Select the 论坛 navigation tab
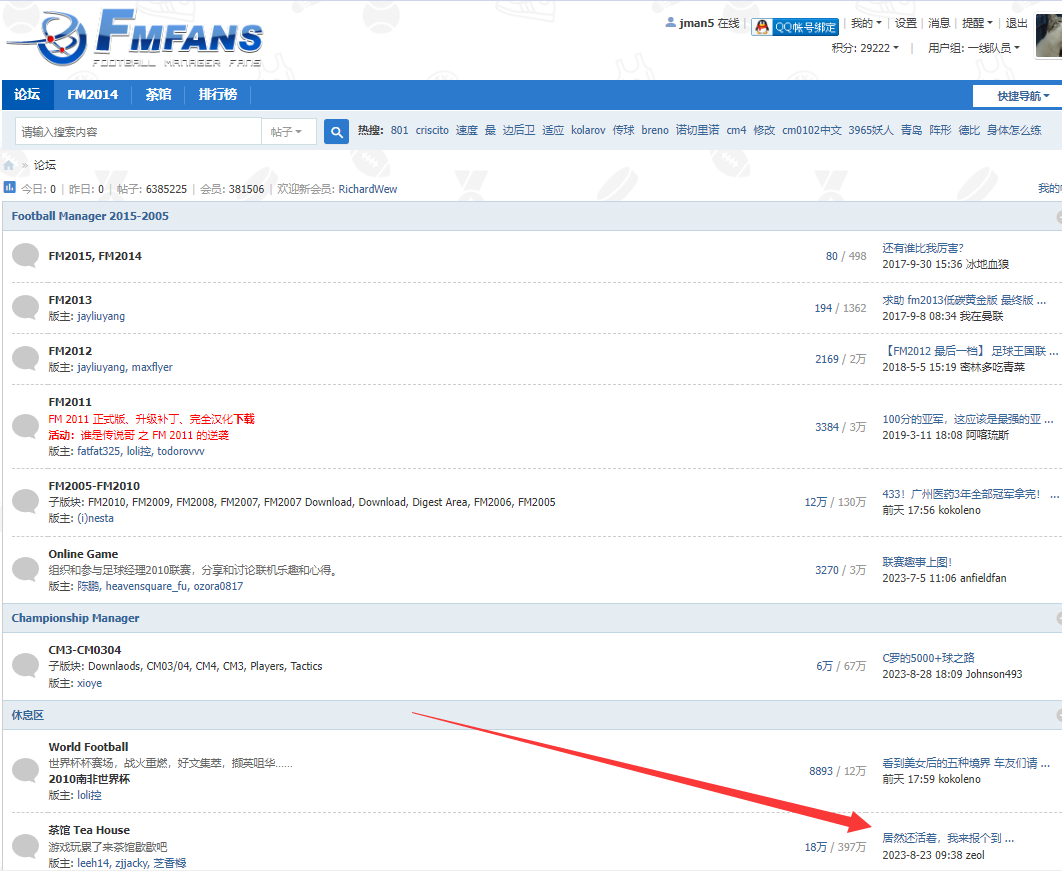This screenshot has height=873, width=1062. [27, 95]
